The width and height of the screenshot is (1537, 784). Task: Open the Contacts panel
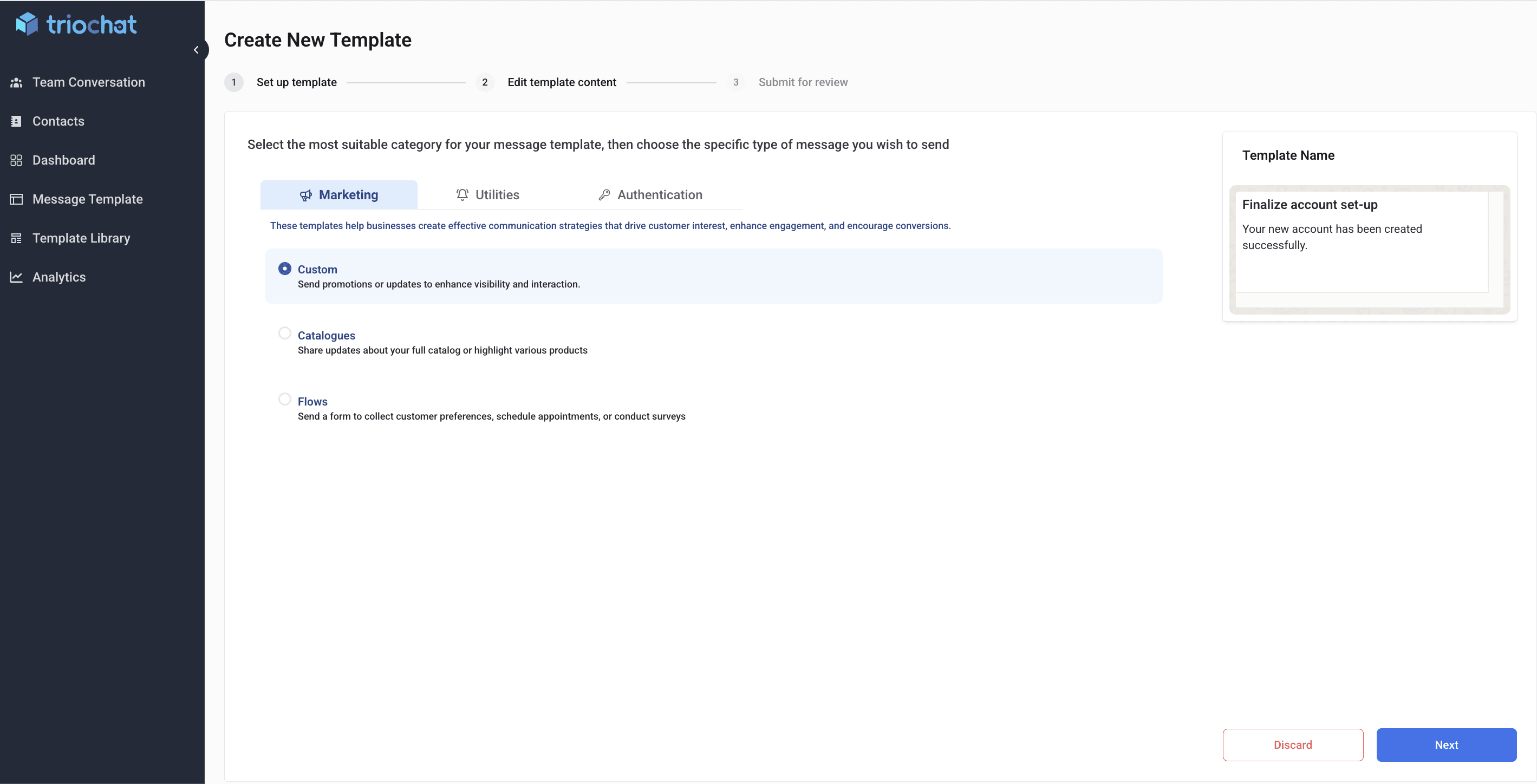(58, 121)
